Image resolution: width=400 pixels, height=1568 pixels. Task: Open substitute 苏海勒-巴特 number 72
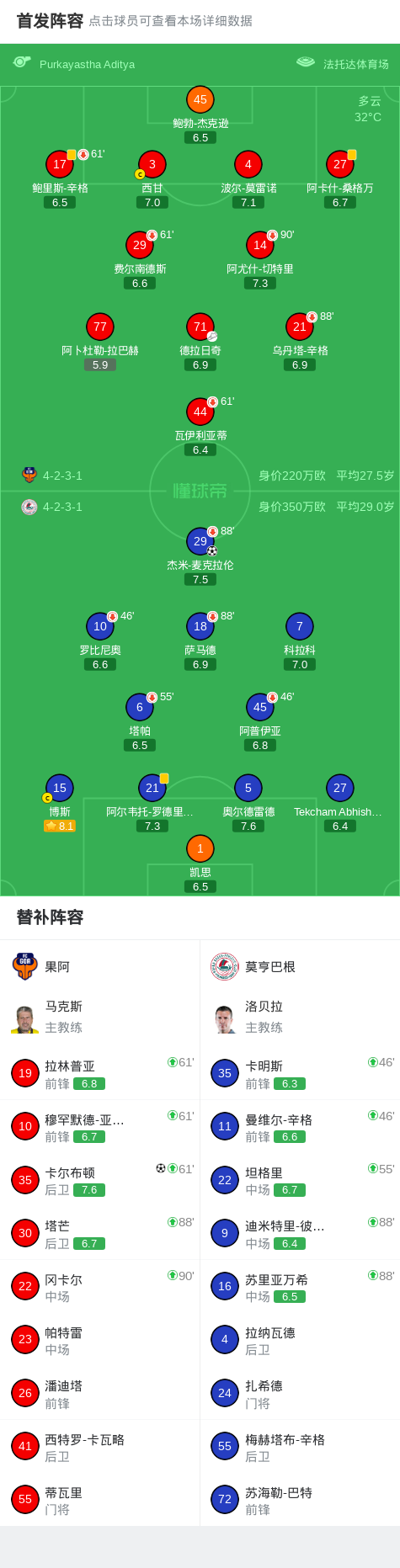point(300,1500)
